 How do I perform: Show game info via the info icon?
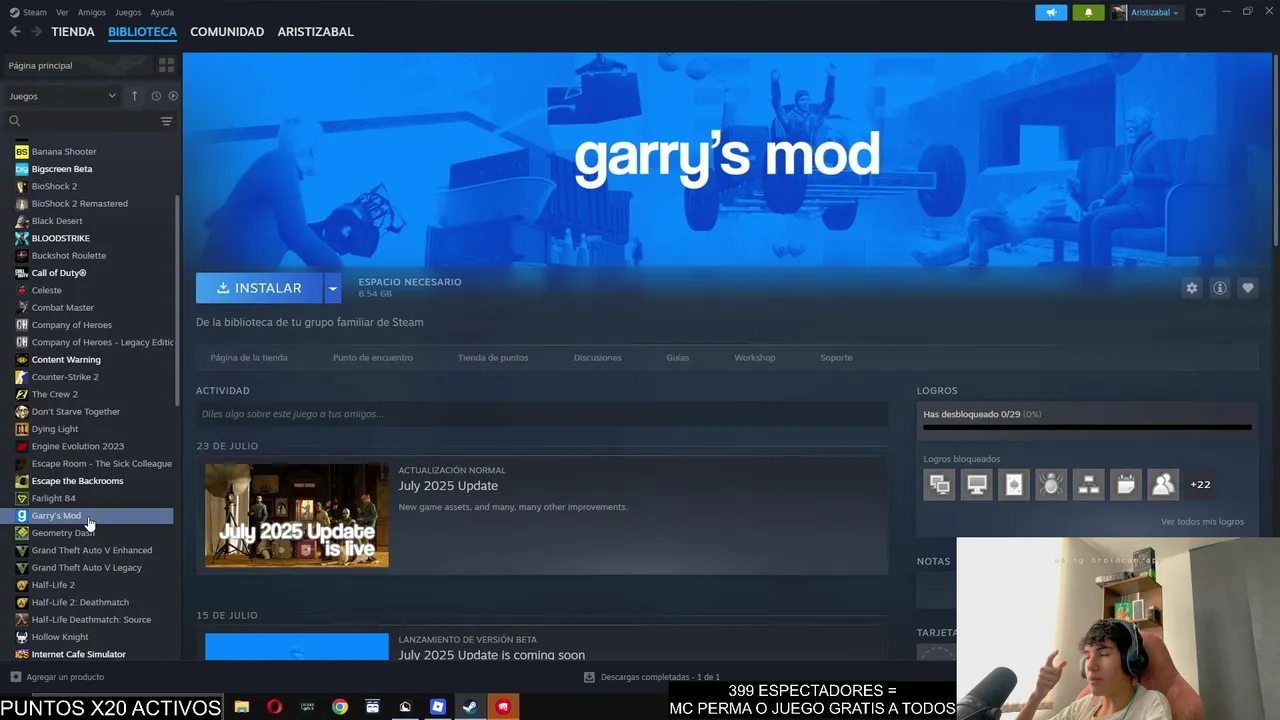tap(1219, 288)
